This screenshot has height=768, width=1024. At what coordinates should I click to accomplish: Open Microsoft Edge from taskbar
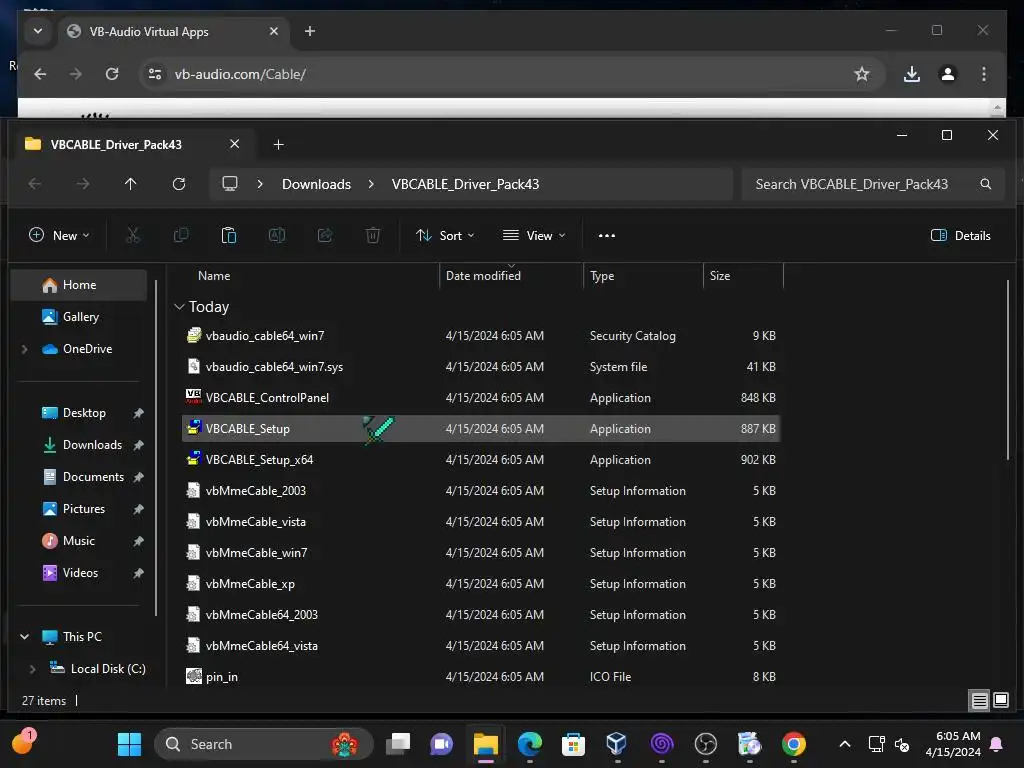pos(530,744)
